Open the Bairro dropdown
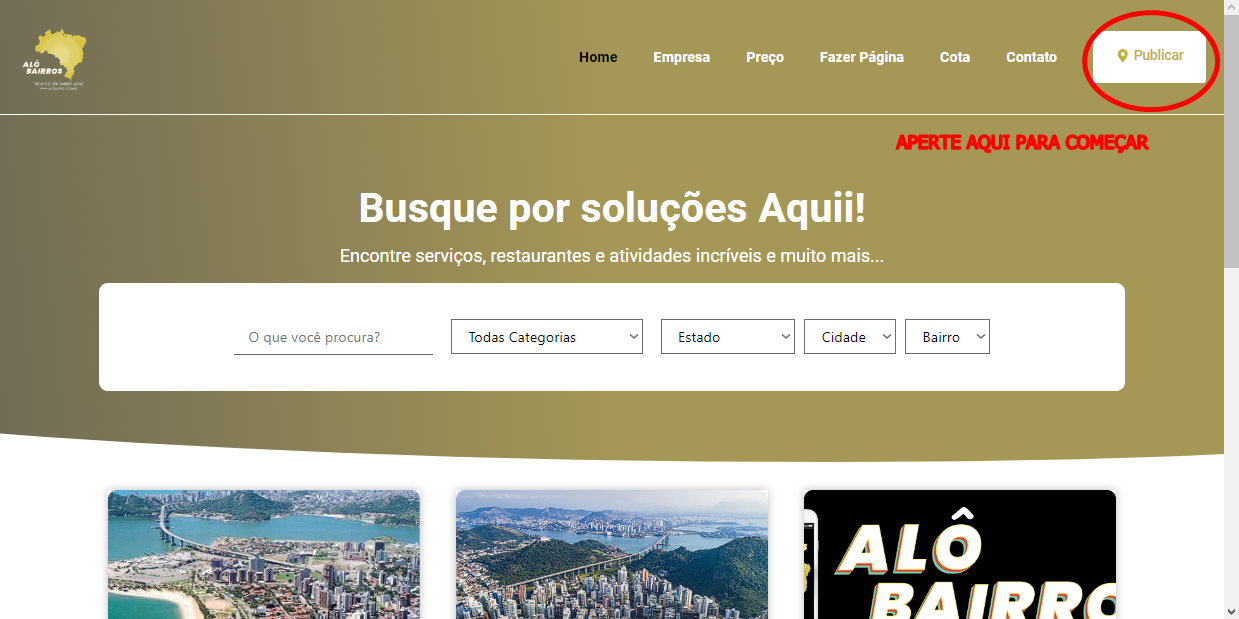The image size is (1239, 619). tap(947, 337)
